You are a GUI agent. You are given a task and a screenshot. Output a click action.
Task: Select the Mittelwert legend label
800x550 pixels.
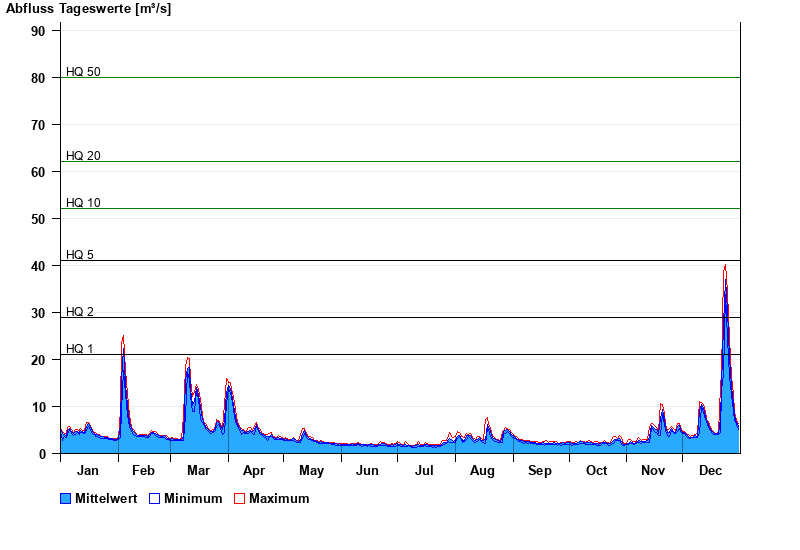coord(106,498)
